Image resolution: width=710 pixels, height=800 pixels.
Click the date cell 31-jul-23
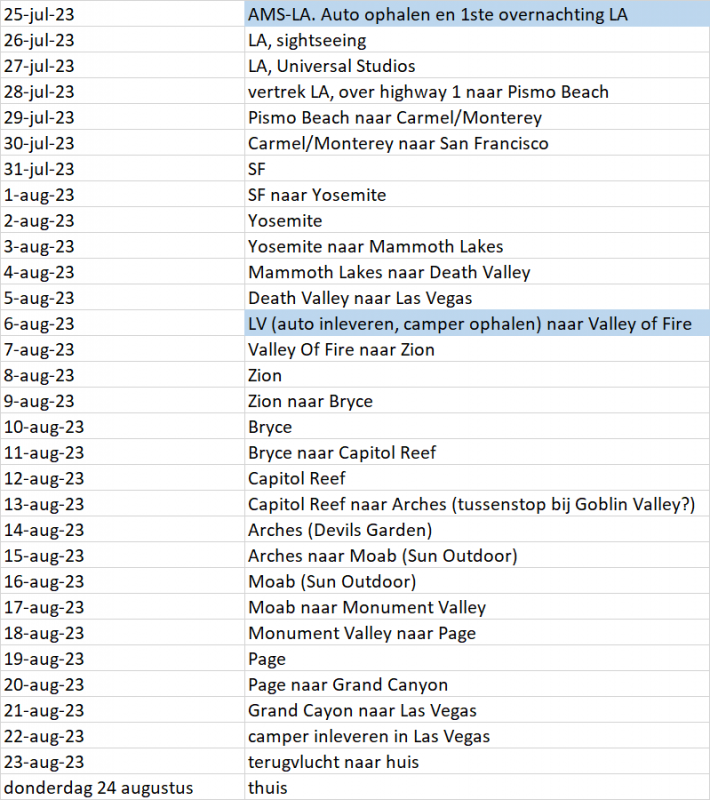40,169
